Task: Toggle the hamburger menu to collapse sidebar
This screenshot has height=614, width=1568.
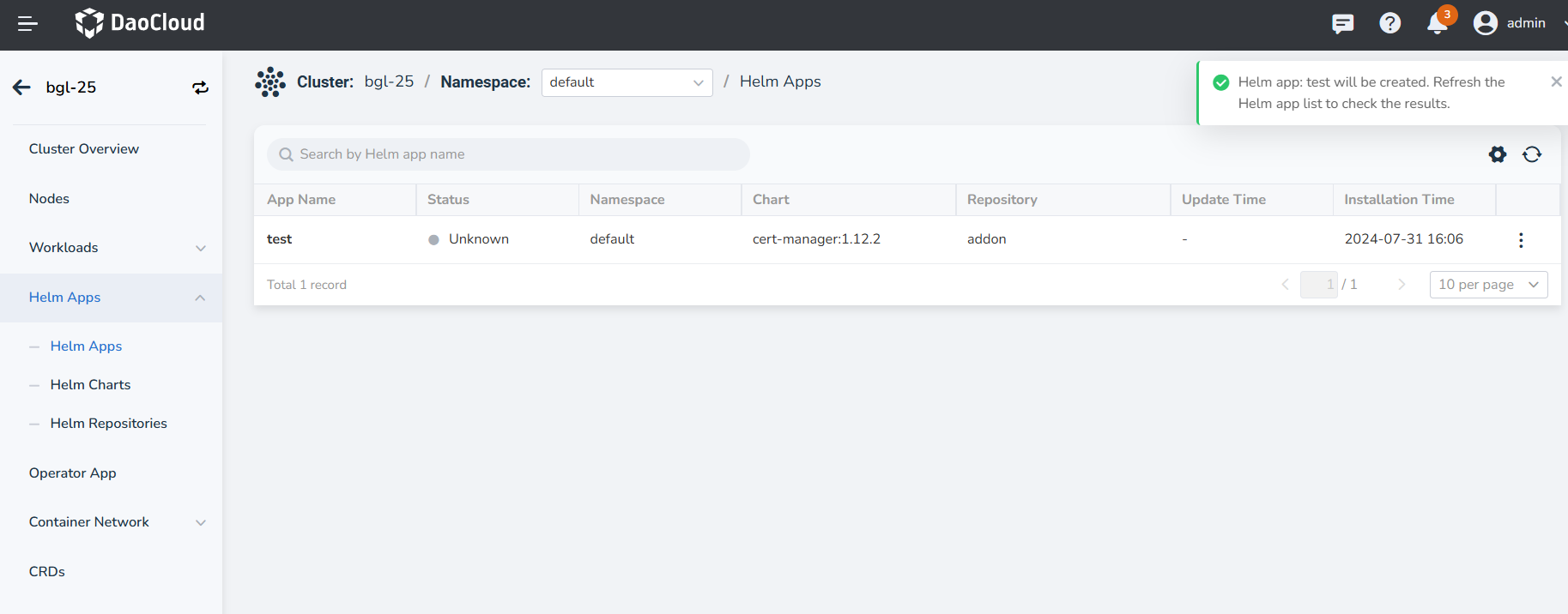Action: coord(27,24)
